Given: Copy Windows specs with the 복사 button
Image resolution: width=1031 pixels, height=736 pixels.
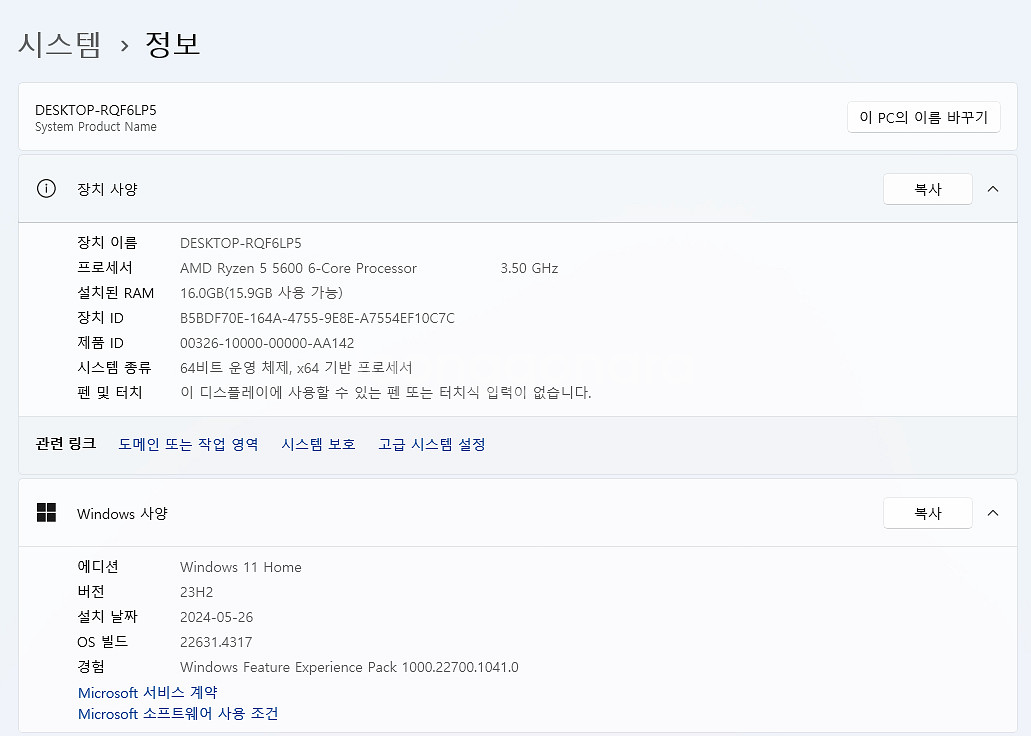Looking at the screenshot, I should click(927, 513).
